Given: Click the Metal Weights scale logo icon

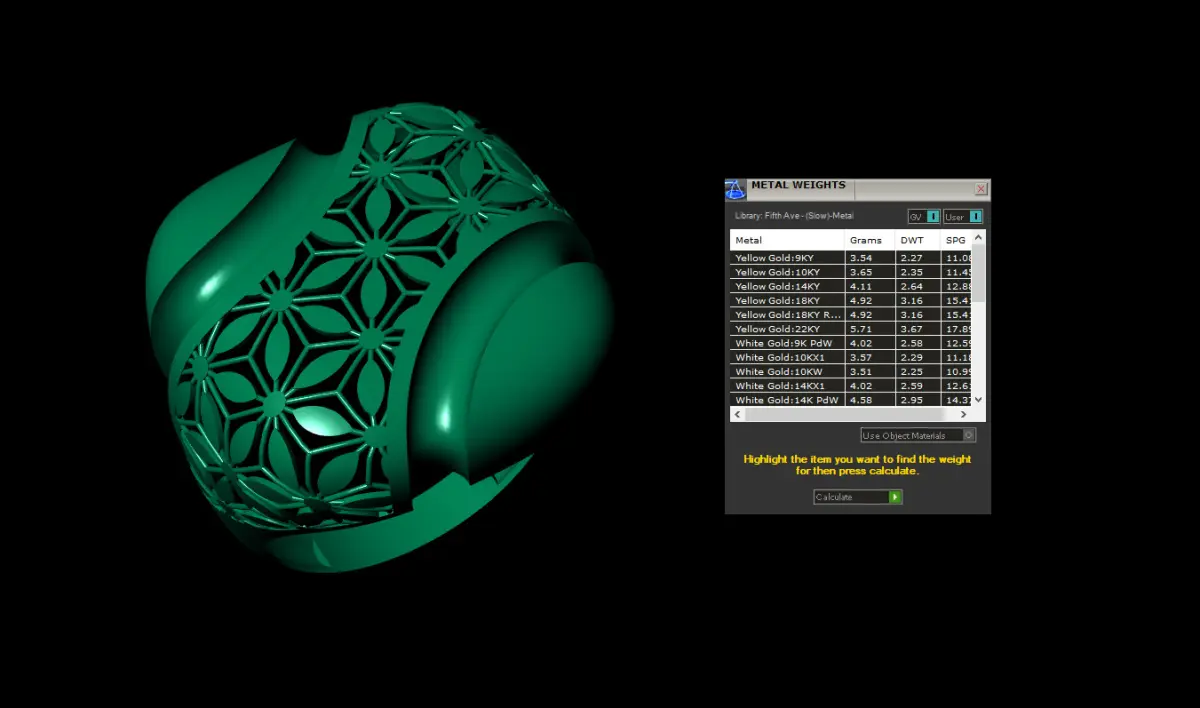Looking at the screenshot, I should 735,189.
